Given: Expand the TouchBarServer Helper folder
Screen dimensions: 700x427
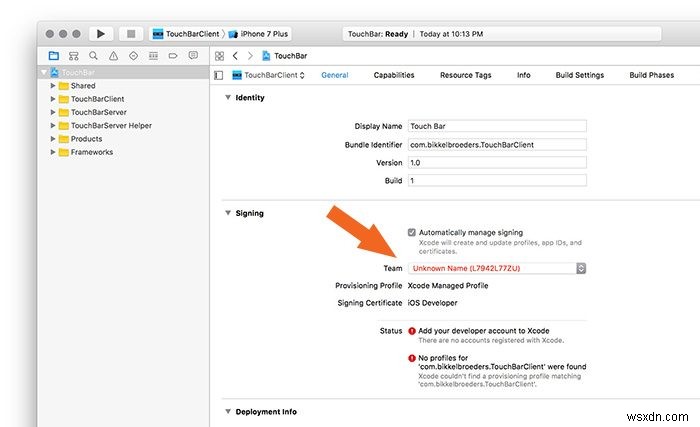Looking at the screenshot, I should coord(53,126).
